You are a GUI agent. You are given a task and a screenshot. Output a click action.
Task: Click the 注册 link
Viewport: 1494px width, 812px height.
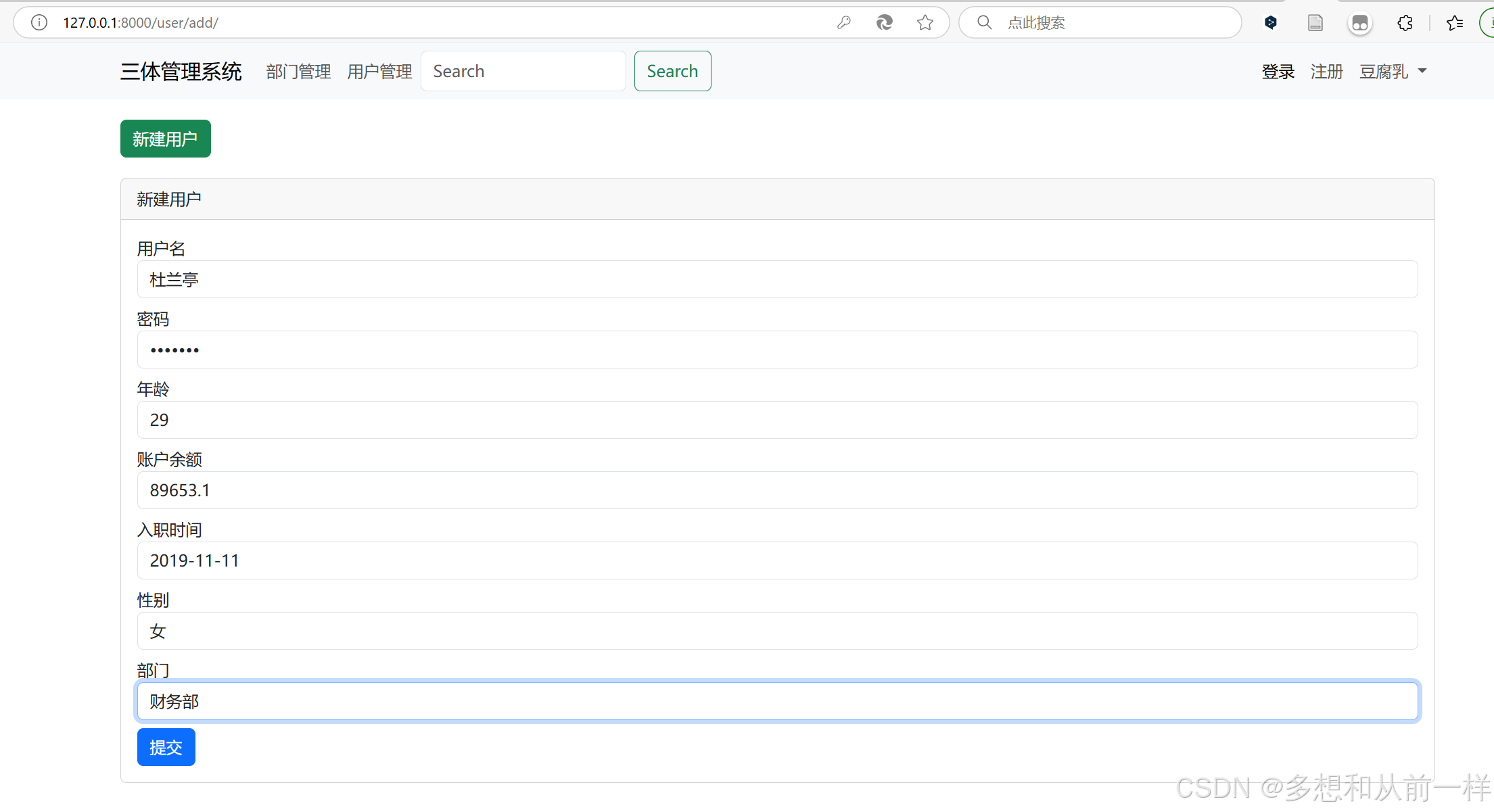coord(1326,71)
